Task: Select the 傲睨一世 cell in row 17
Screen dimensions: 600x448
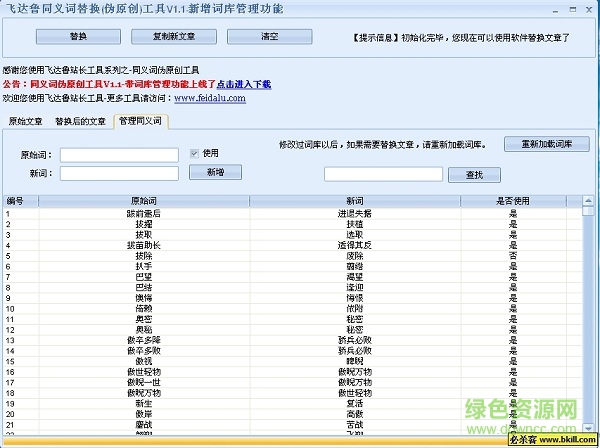Action: (144, 382)
